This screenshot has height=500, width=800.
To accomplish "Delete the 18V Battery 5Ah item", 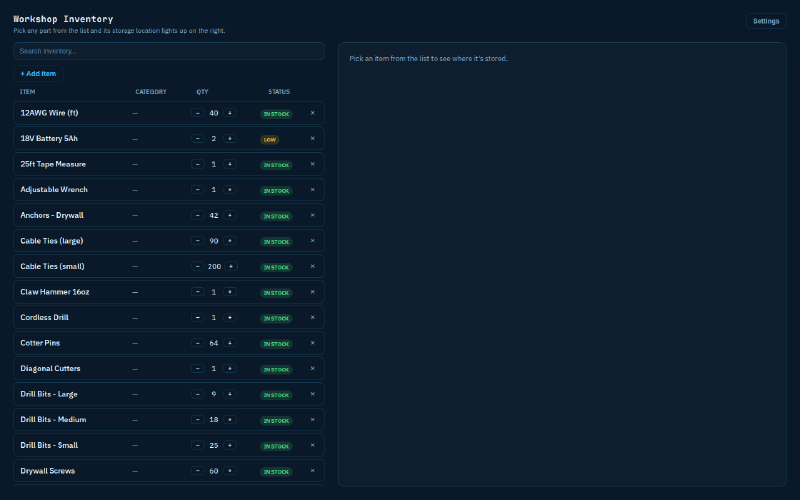I will [313, 138].
